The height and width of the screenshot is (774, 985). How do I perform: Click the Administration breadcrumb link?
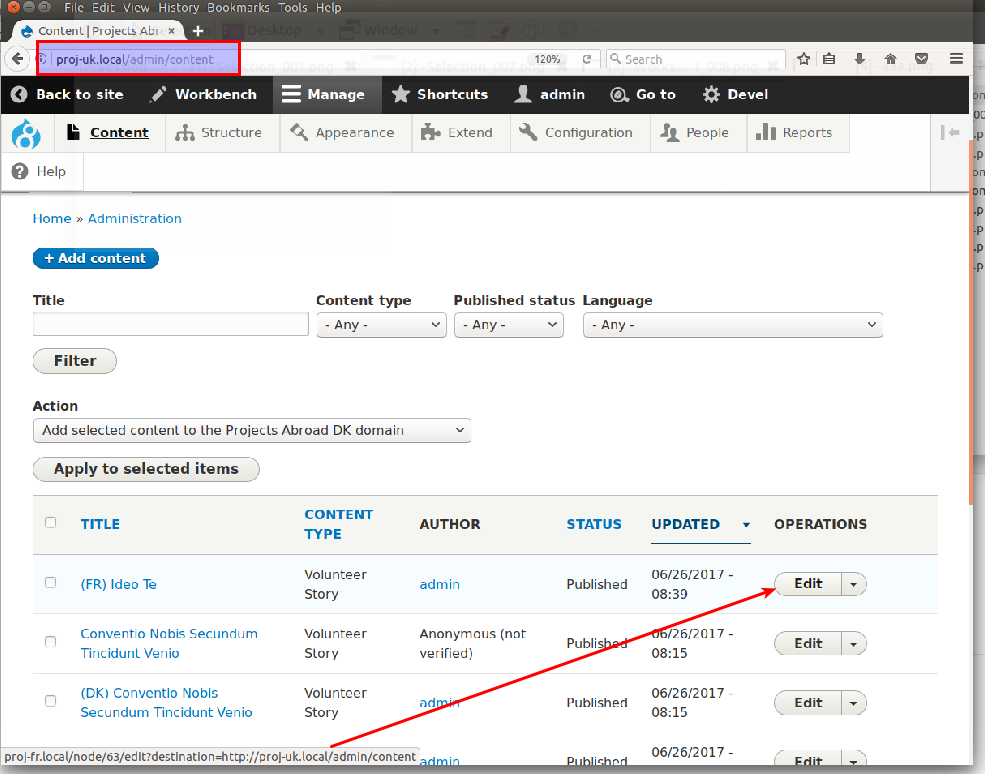(134, 219)
